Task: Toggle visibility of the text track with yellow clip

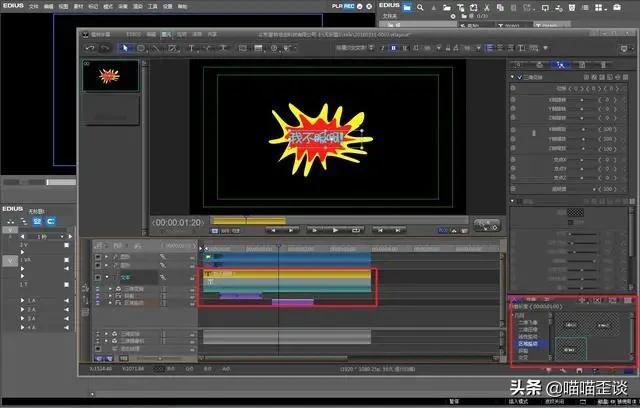Action: point(98,277)
